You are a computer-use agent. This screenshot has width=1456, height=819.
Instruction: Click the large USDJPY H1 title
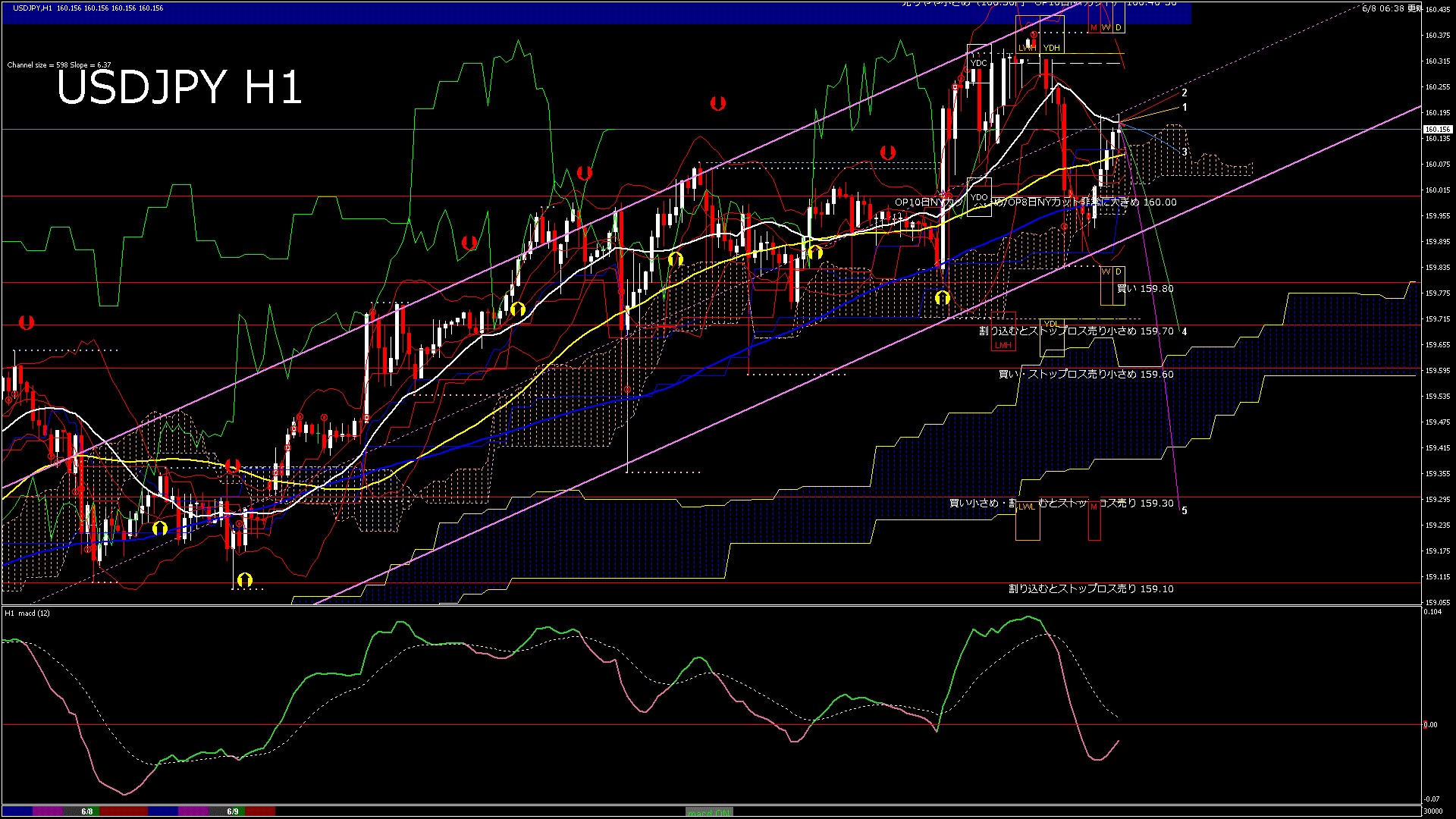point(180,86)
